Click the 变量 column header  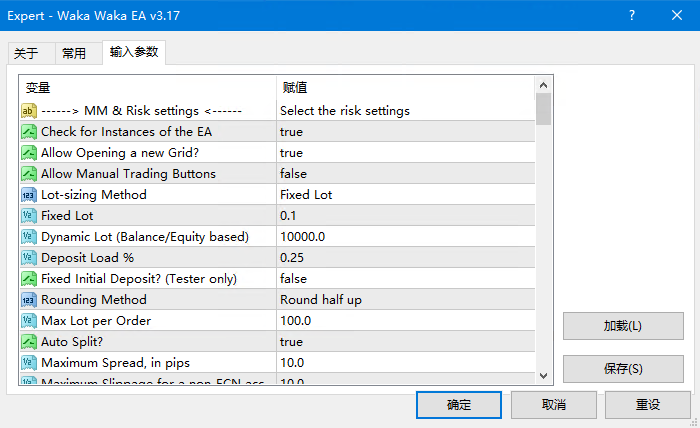point(148,87)
